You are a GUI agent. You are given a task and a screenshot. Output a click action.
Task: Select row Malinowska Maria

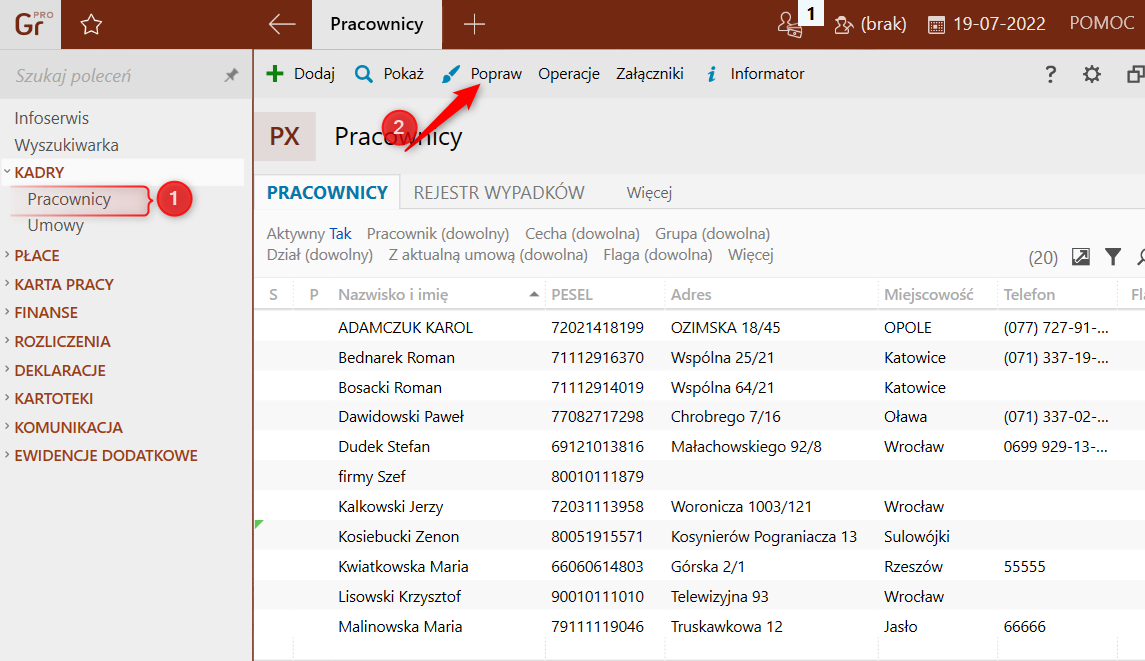pos(700,627)
